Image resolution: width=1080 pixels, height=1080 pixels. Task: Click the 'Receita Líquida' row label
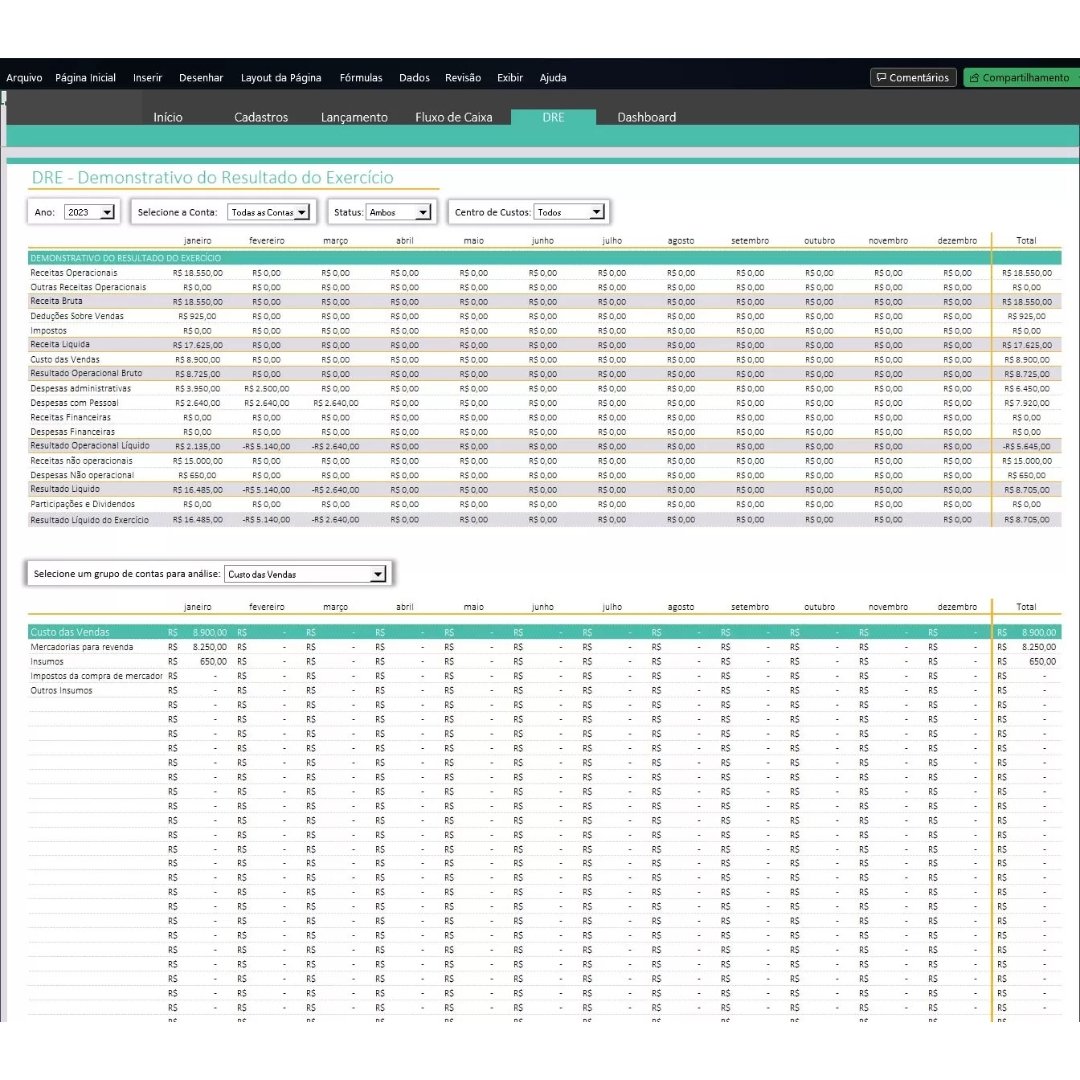[x=60, y=344]
